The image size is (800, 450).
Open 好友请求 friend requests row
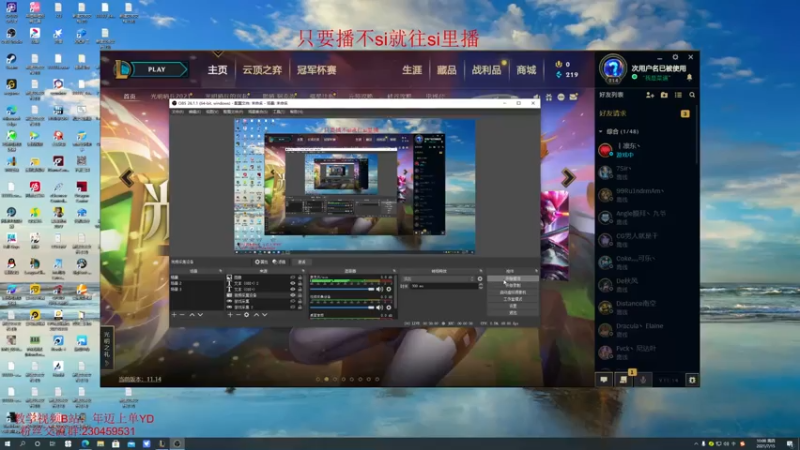click(644, 113)
